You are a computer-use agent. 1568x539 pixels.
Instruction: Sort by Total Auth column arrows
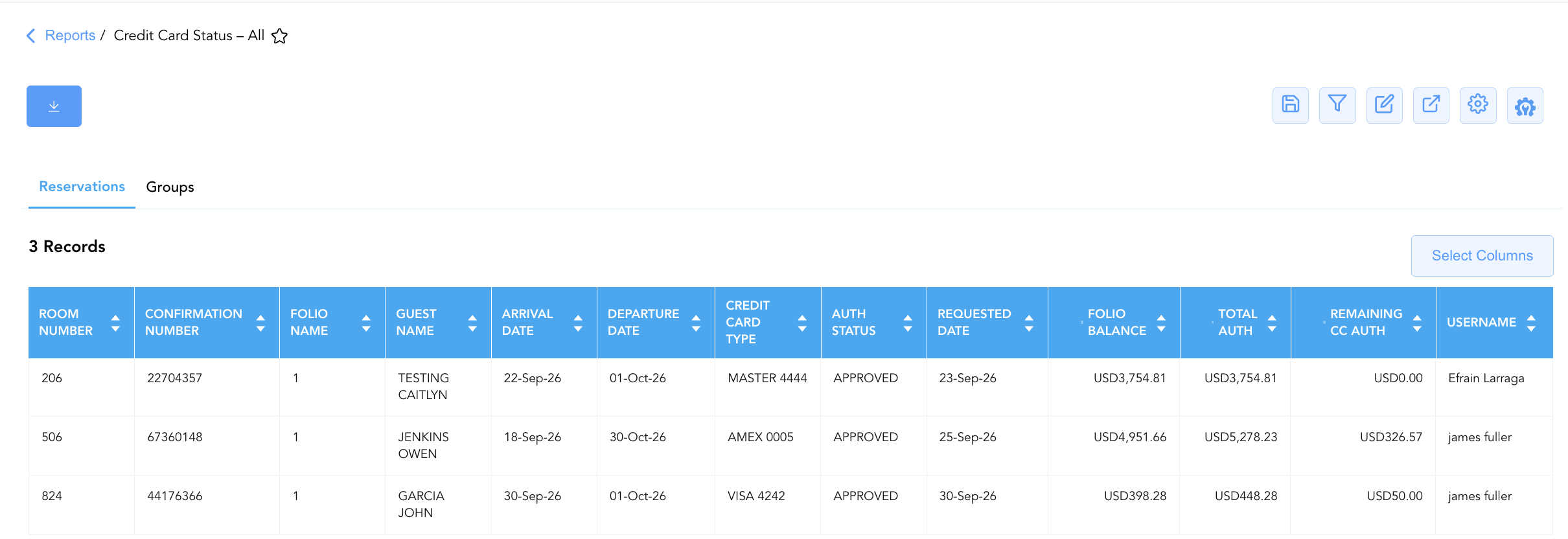[1272, 323]
